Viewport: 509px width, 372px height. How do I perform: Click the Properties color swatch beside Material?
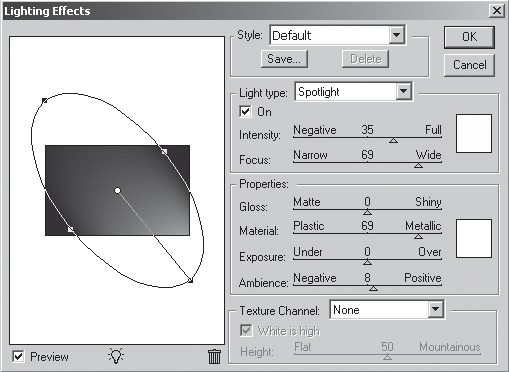click(x=474, y=238)
